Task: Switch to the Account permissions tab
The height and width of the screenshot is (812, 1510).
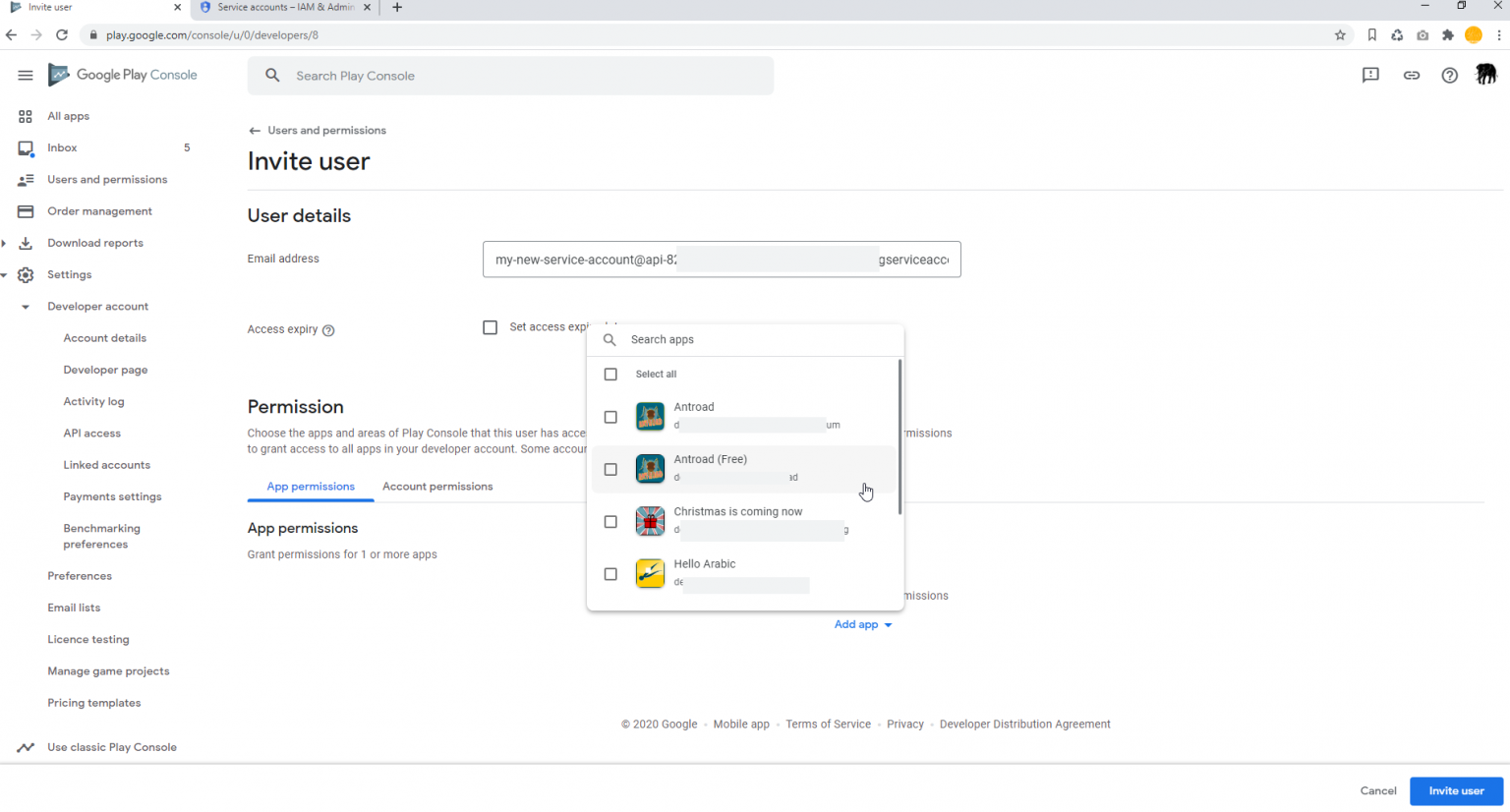Action: (x=437, y=486)
